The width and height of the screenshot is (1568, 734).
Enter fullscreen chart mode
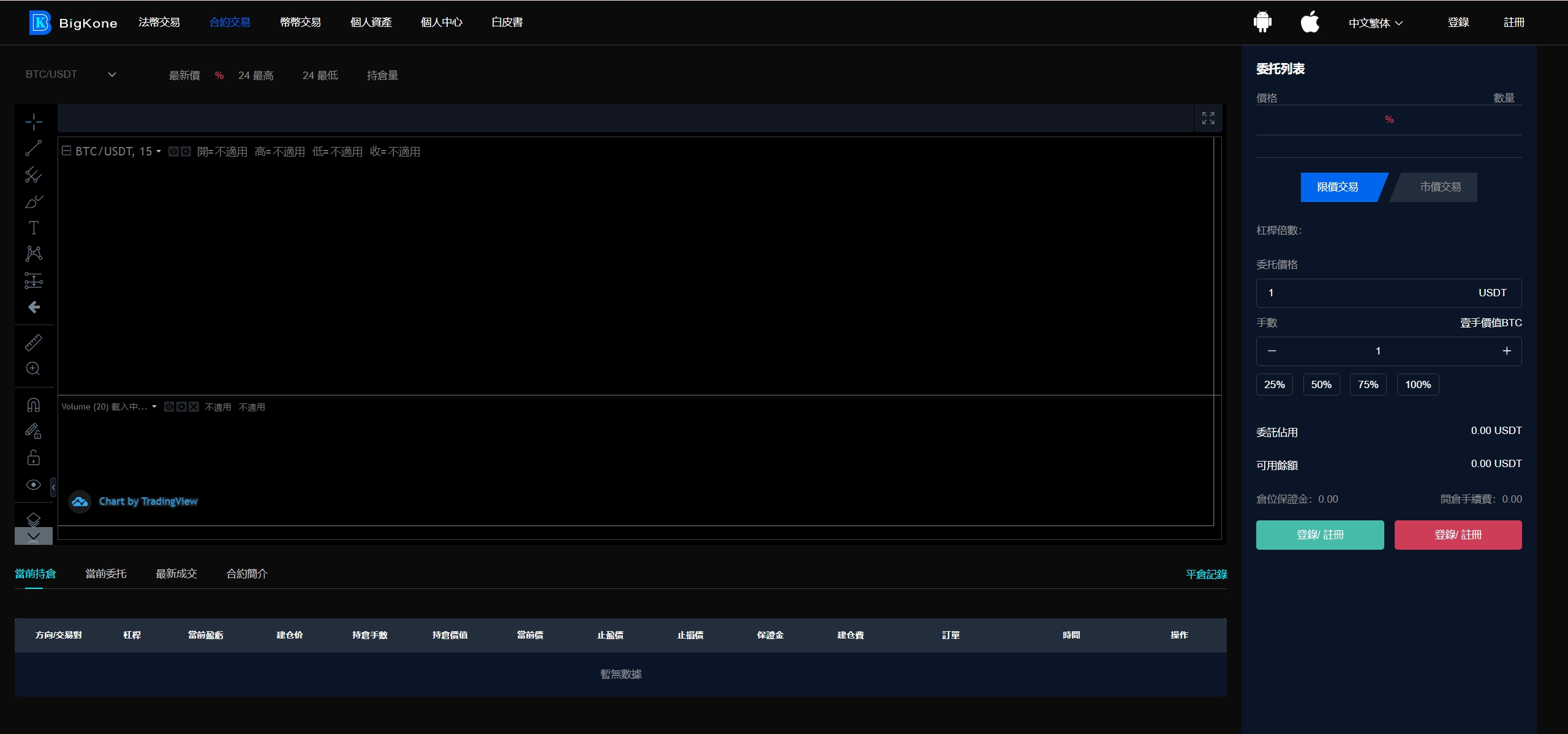[x=1208, y=118]
